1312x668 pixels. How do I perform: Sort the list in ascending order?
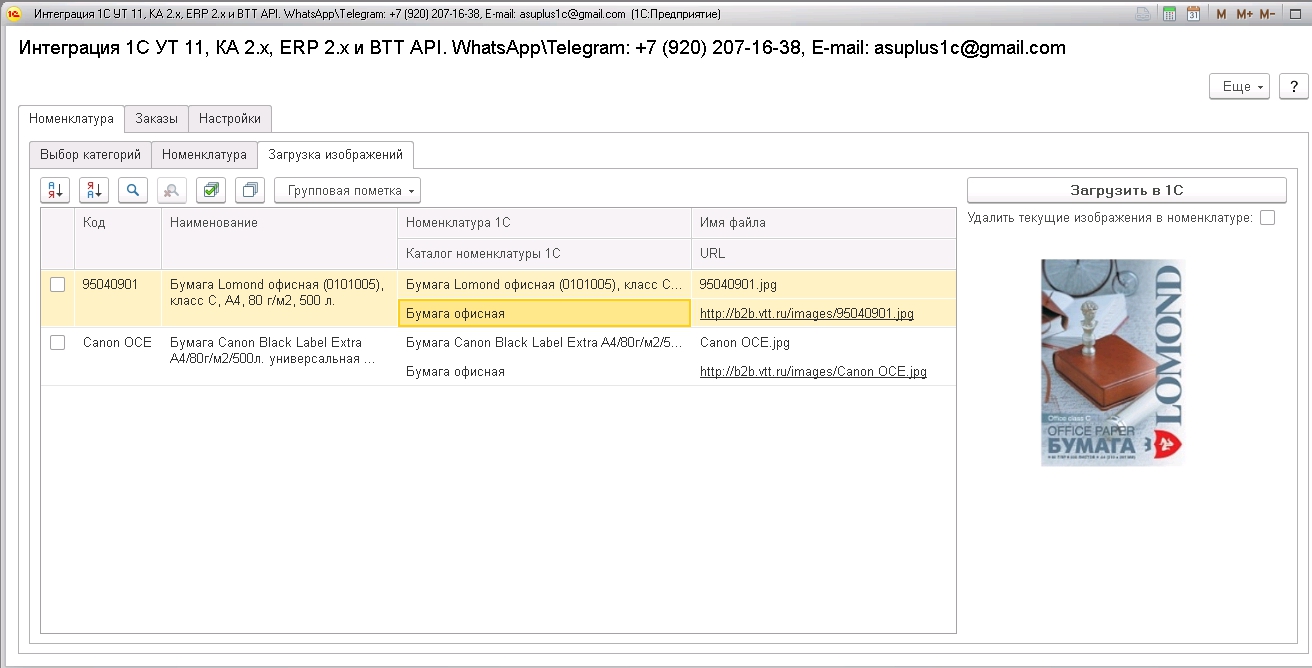coord(55,190)
